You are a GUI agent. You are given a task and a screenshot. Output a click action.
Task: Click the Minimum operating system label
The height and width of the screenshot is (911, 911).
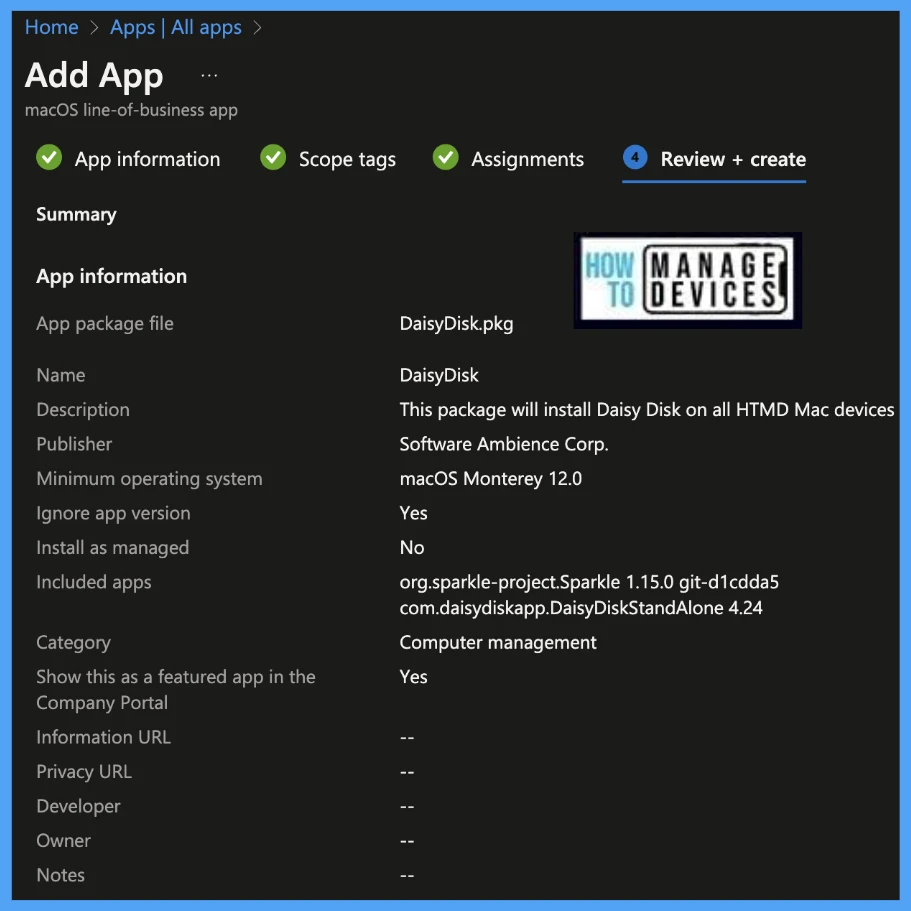(x=149, y=479)
